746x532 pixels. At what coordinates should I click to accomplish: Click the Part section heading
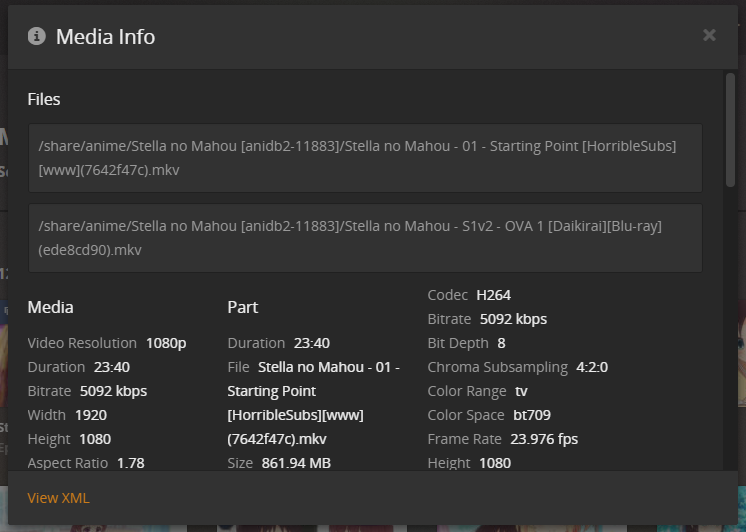[243, 307]
